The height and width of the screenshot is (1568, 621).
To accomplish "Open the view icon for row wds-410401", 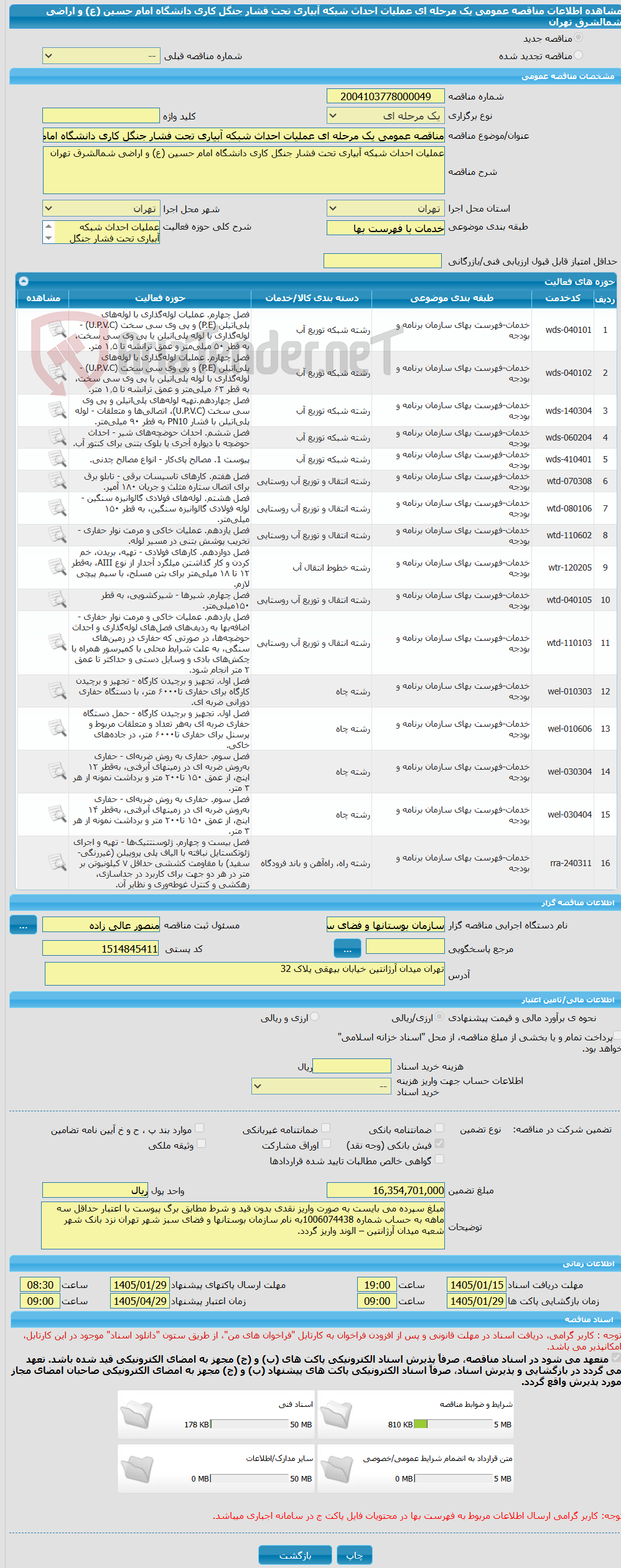I will [57, 459].
